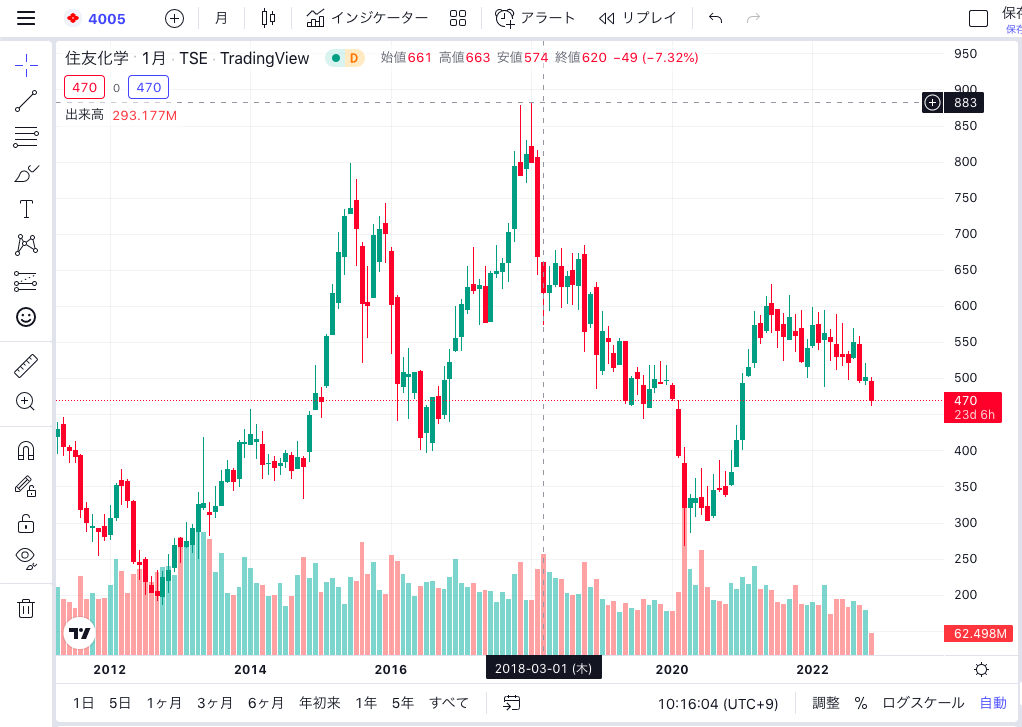Viewport: 1022px width, 727px height.
Task: Open timezone menu at 10:16:04 (UTC+9)
Action: pyautogui.click(x=718, y=704)
